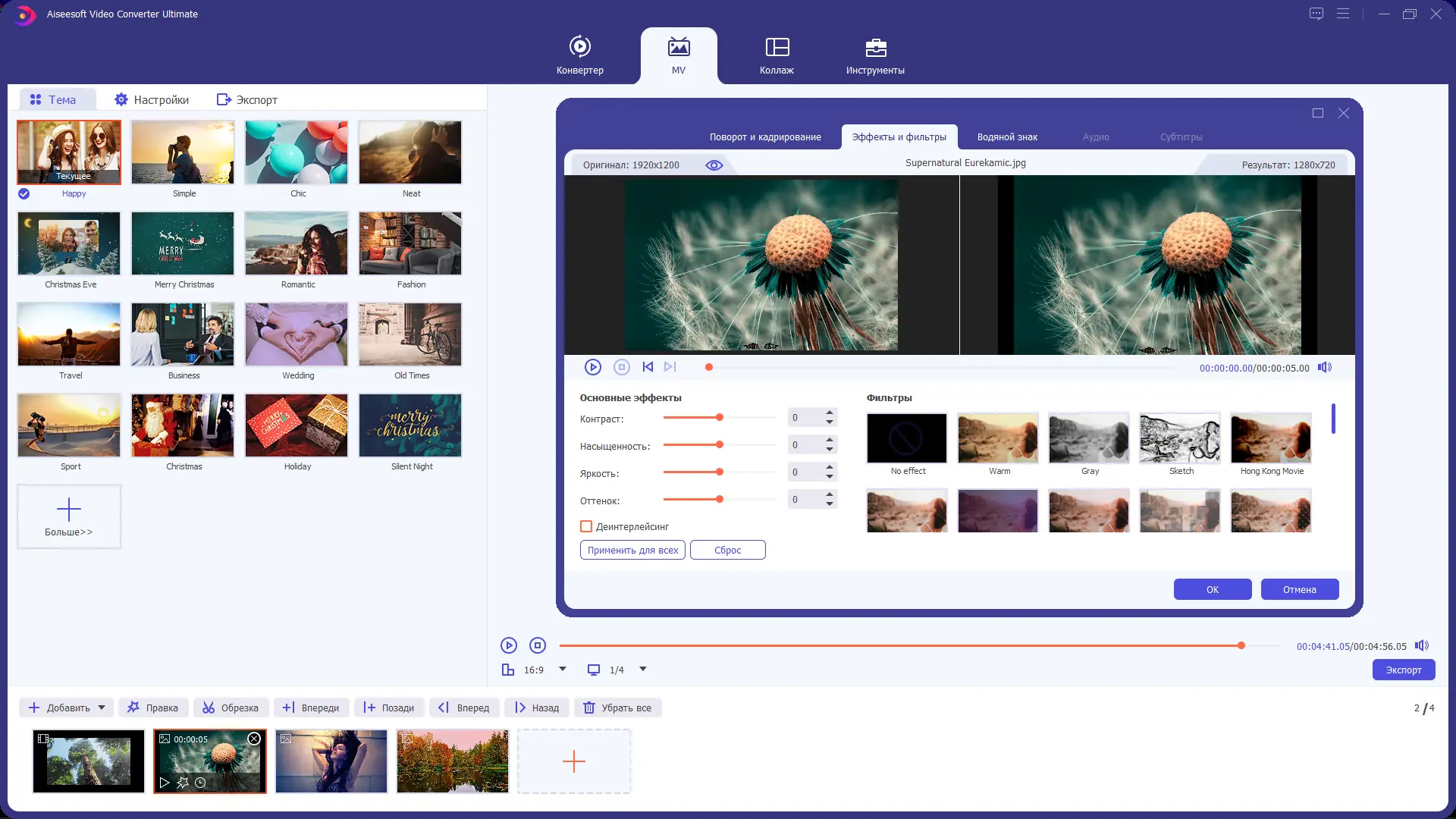The image size is (1456, 819).
Task: Expand the 1/4 preview quality dropdown
Action: tap(643, 669)
